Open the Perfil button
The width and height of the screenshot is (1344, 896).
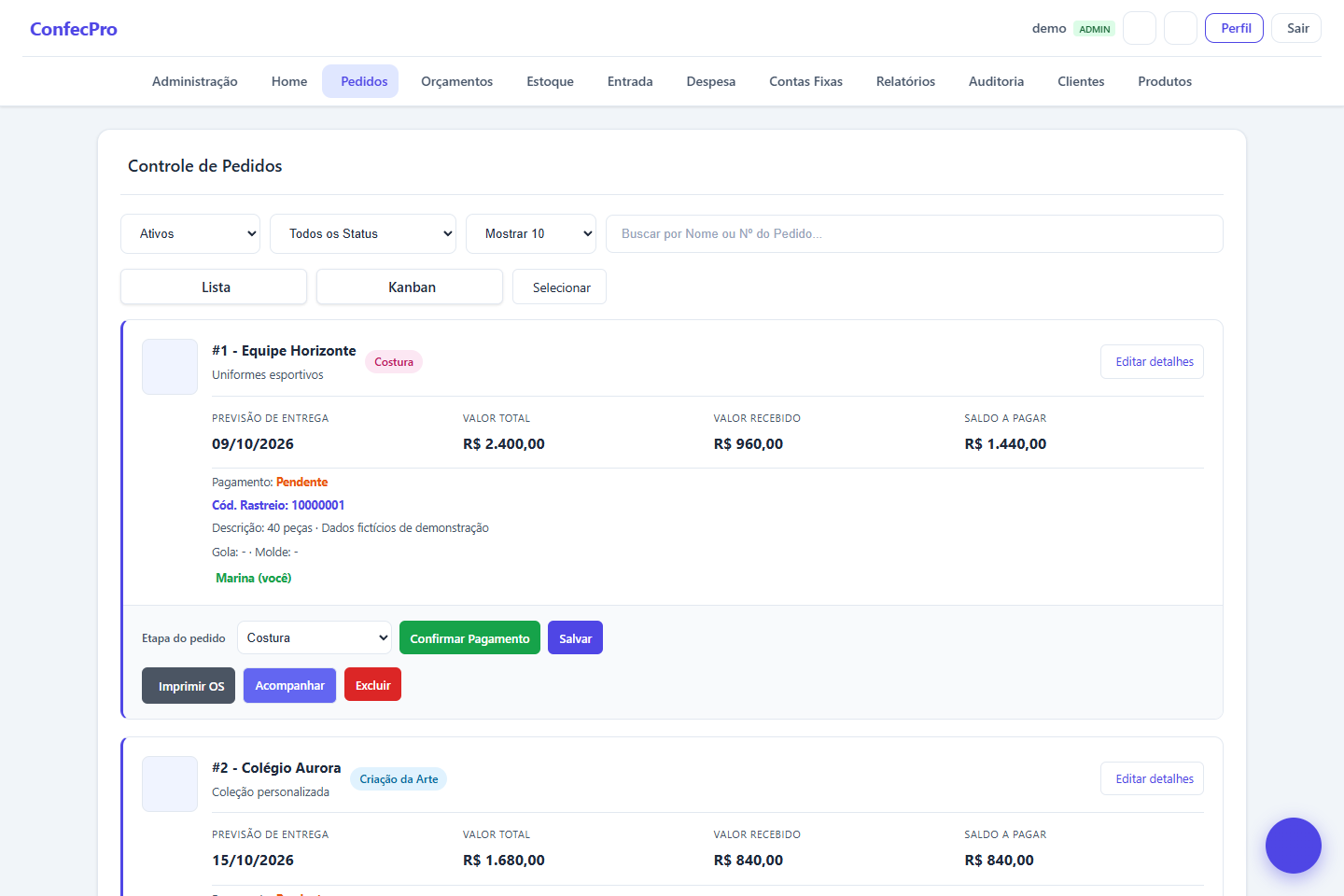(1235, 28)
